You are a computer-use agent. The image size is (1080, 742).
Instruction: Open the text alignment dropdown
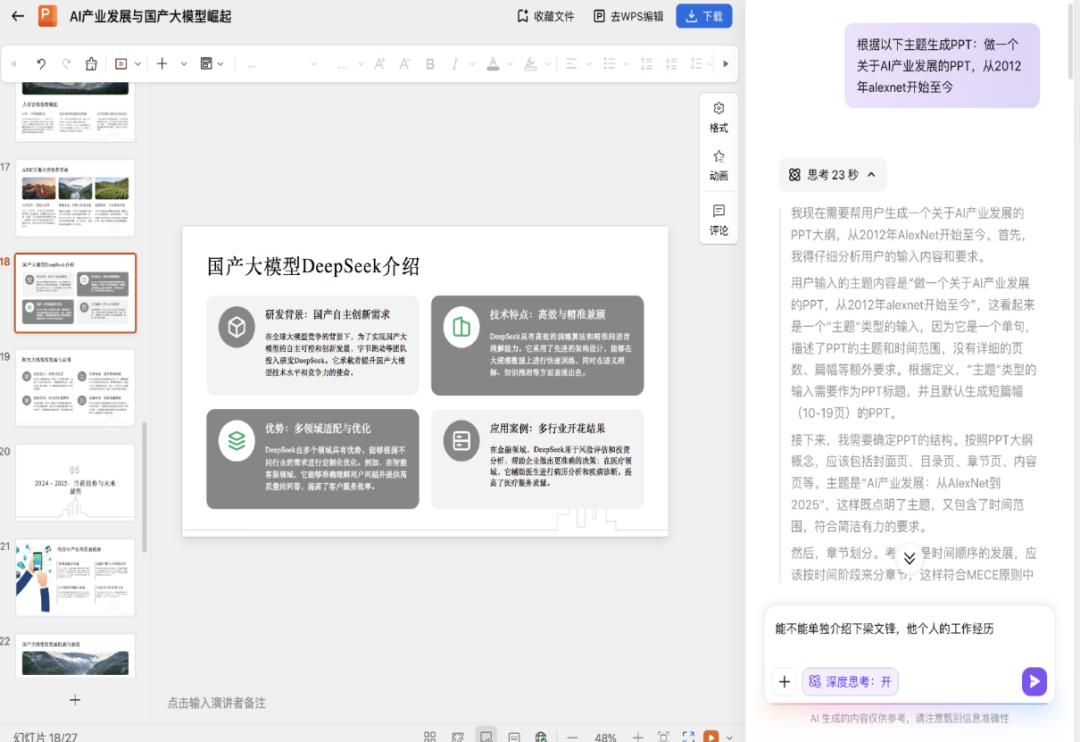pyautogui.click(x=588, y=62)
